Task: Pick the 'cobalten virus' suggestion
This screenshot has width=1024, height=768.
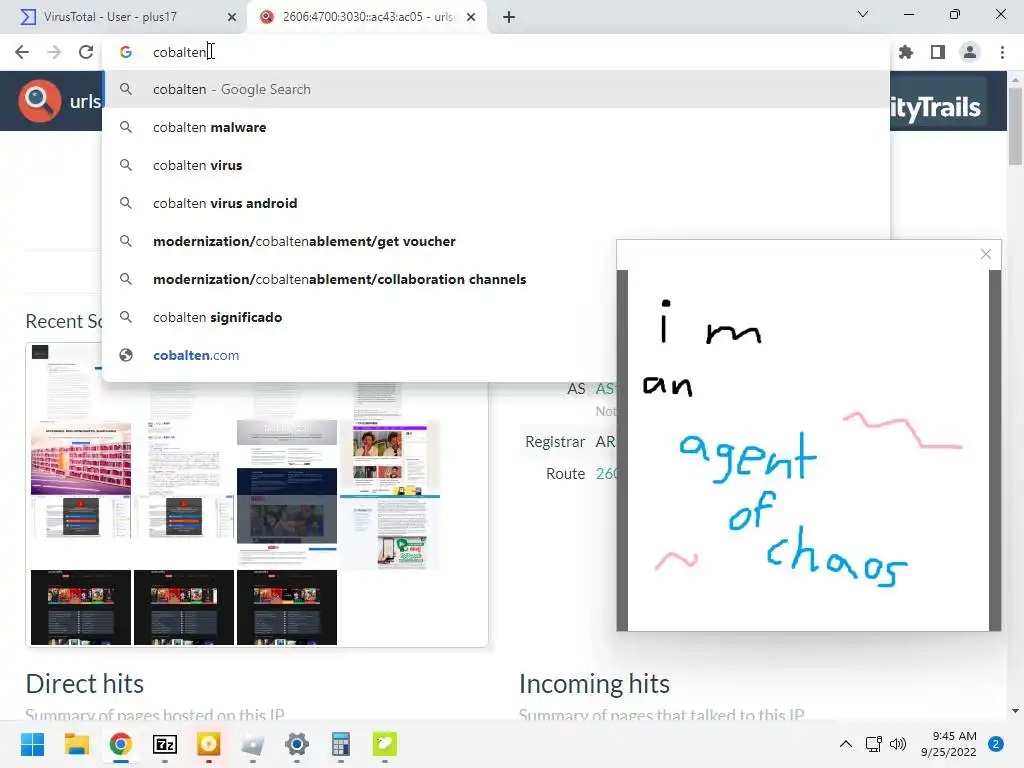Action: pos(496,165)
